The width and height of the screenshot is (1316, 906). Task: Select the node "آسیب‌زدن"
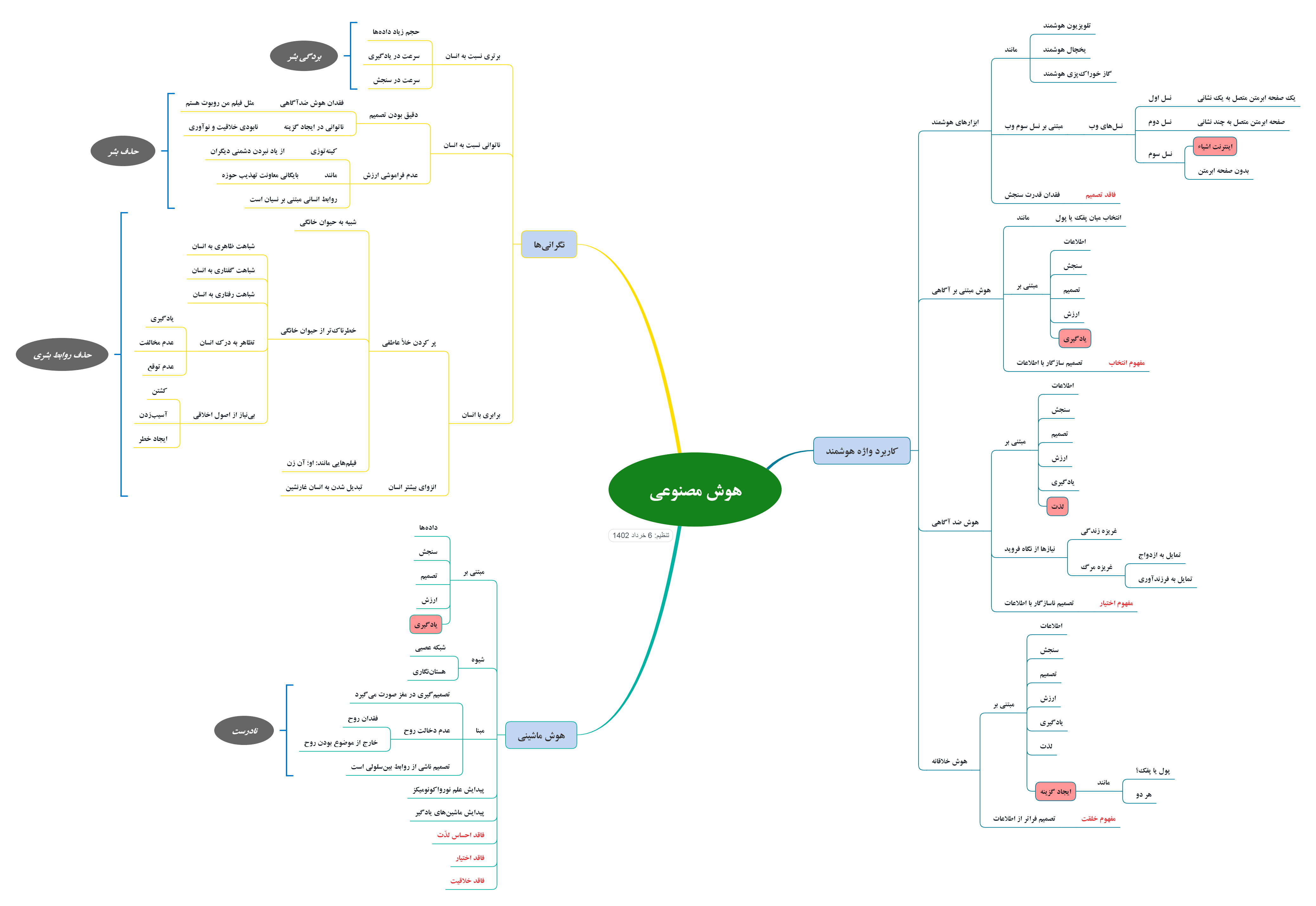pyautogui.click(x=153, y=415)
